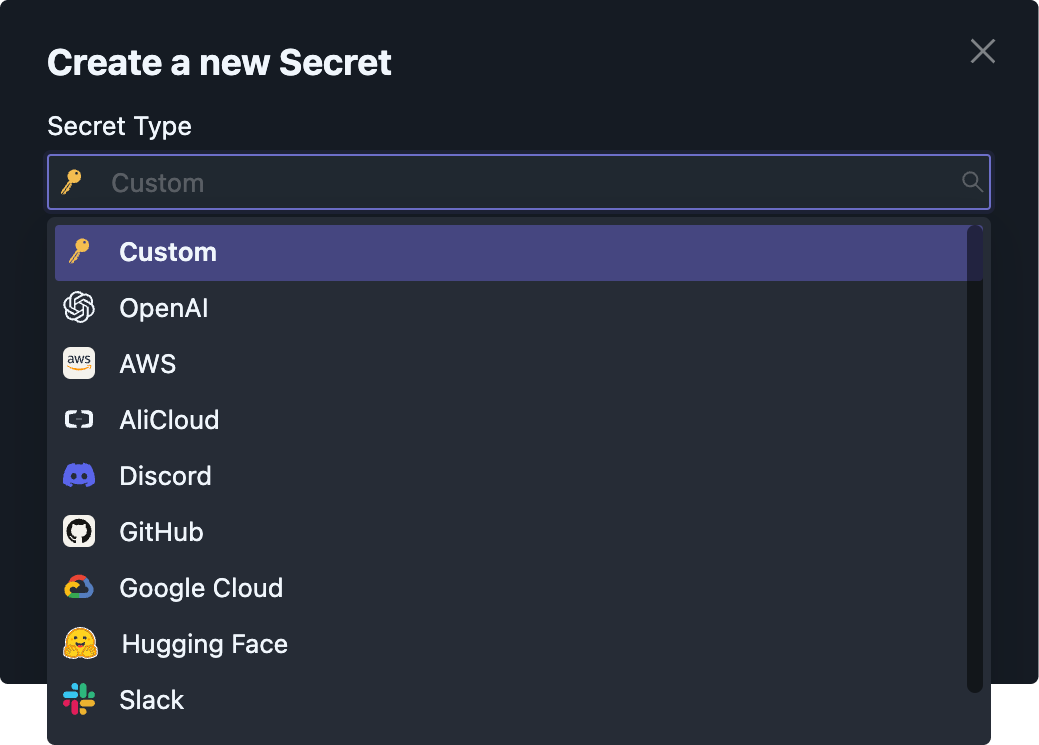
Task: Click the Discord logo icon
Action: tap(79, 476)
